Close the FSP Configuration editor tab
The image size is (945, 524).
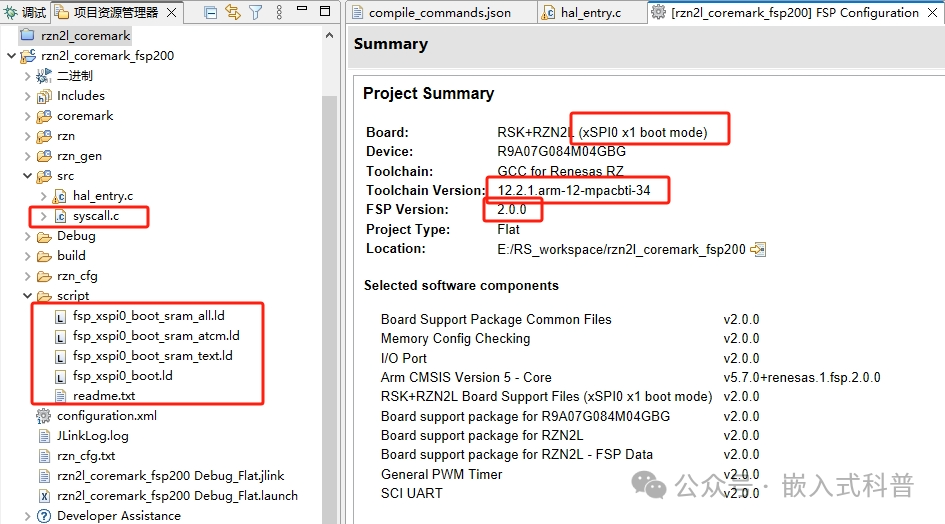pyautogui.click(x=932, y=13)
